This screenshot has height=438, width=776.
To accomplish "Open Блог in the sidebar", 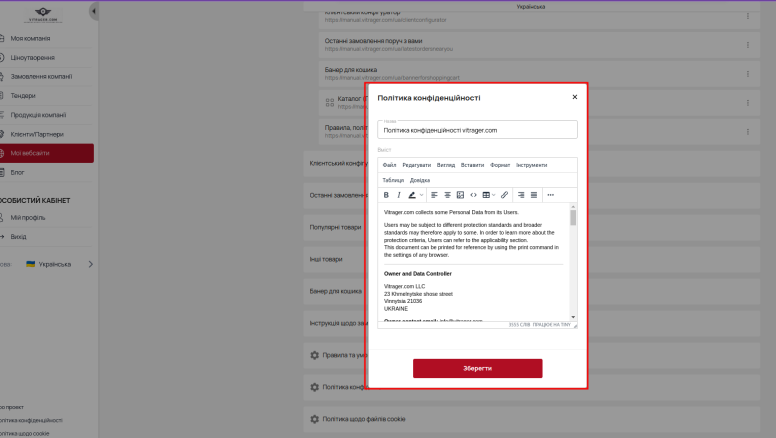I will pos(17,173).
